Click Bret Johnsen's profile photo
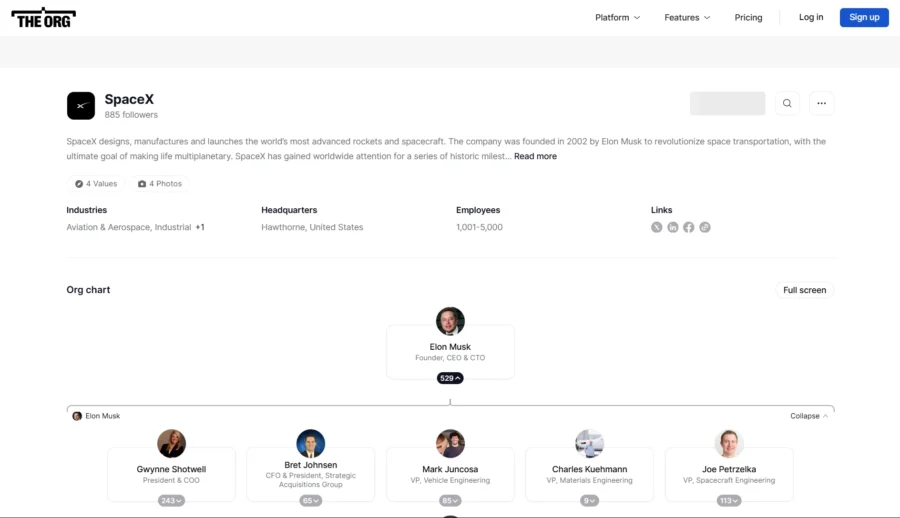 [x=311, y=443]
